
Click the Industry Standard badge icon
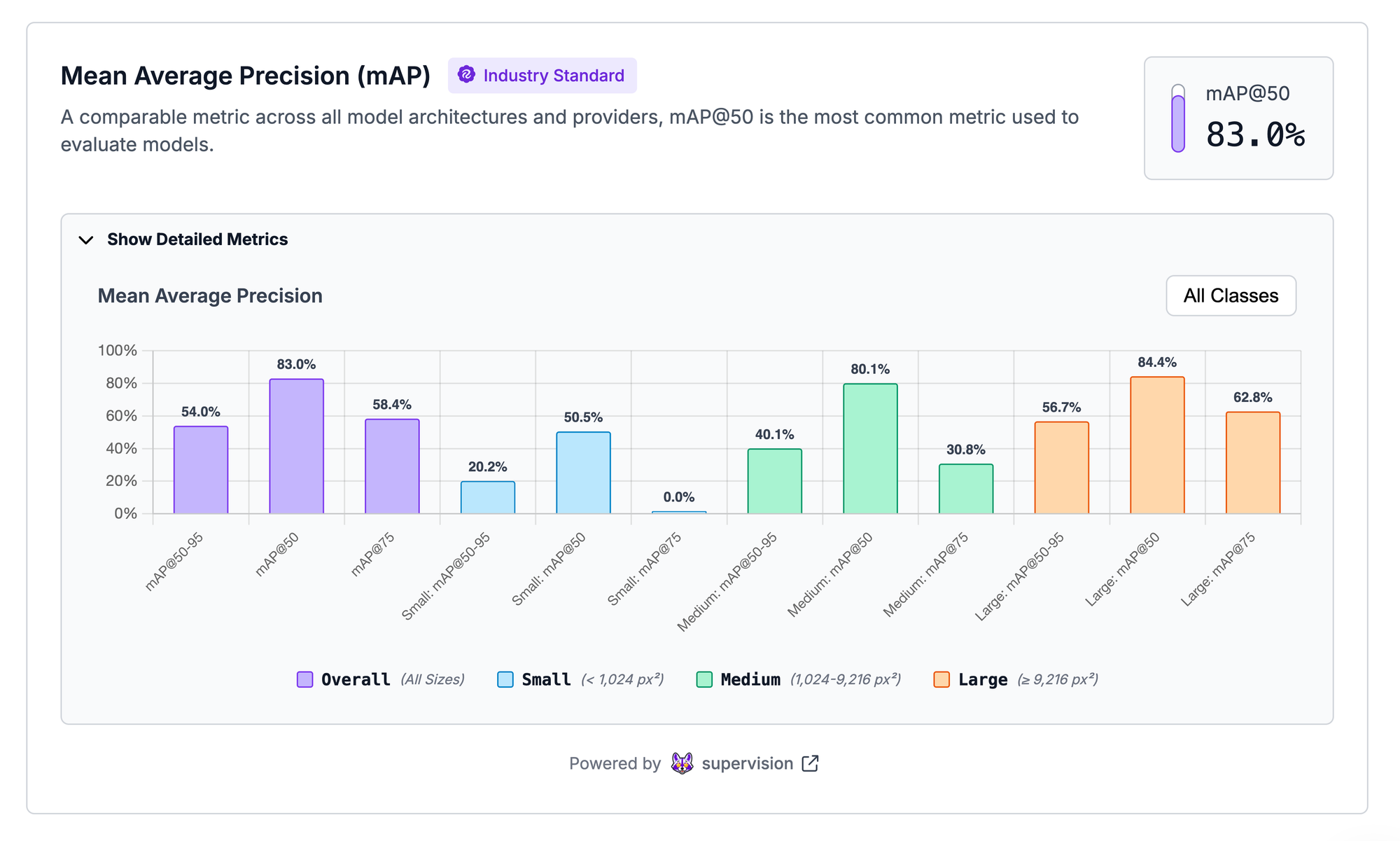(466, 75)
